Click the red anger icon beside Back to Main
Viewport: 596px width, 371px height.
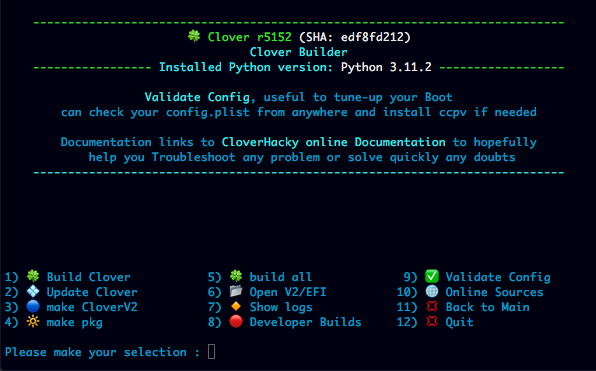click(x=432, y=307)
